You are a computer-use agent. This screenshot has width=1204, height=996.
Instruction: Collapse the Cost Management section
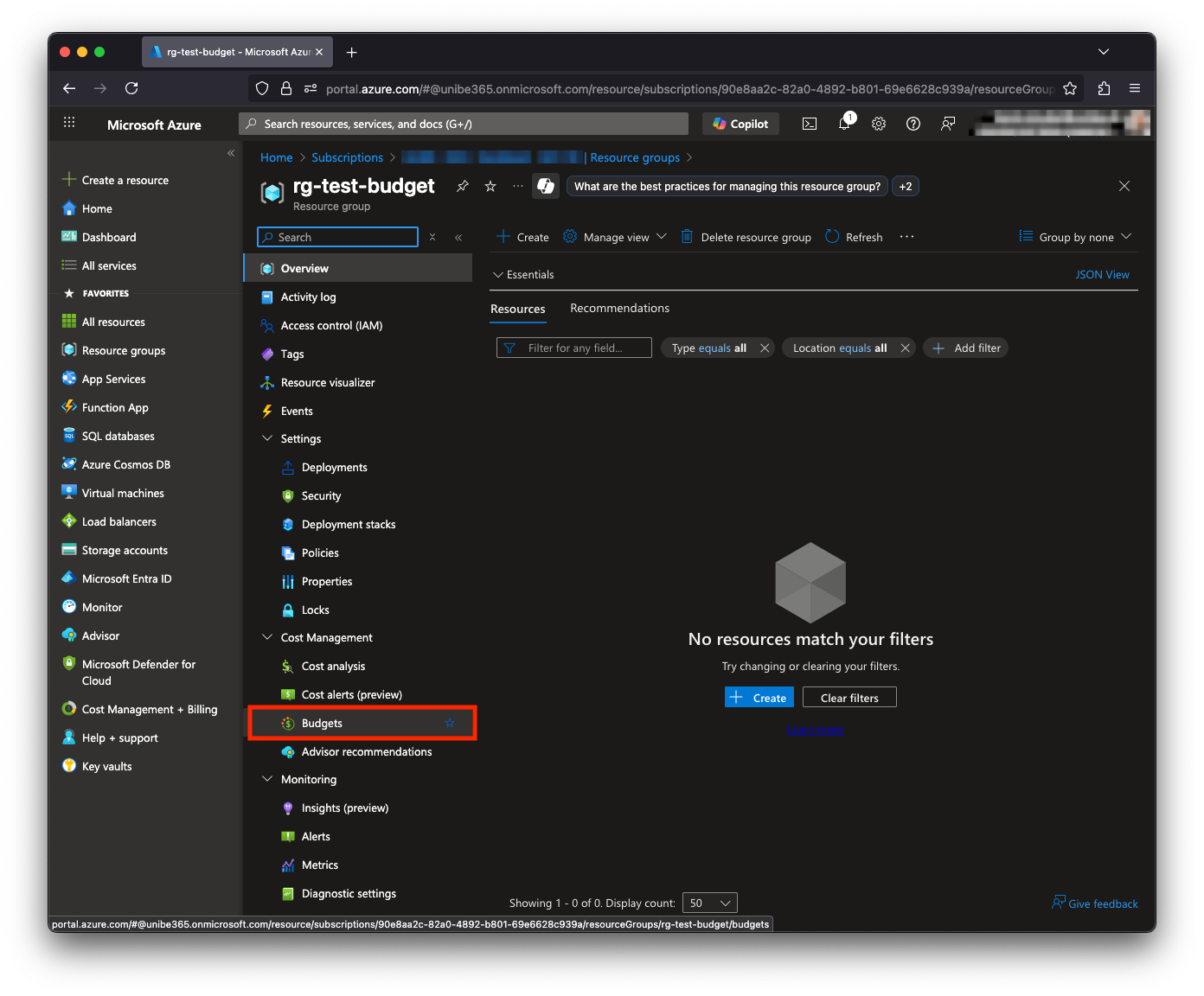(266, 636)
